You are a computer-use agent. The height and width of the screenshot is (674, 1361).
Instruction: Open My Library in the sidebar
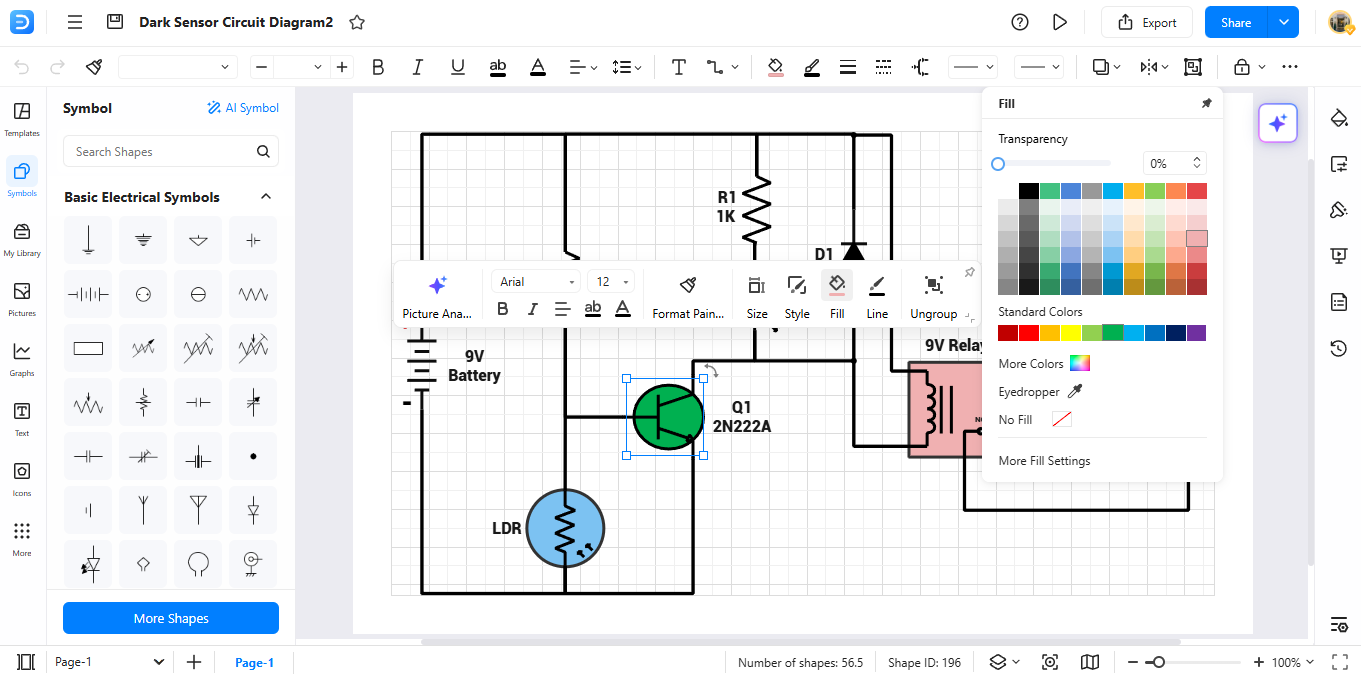click(22, 239)
